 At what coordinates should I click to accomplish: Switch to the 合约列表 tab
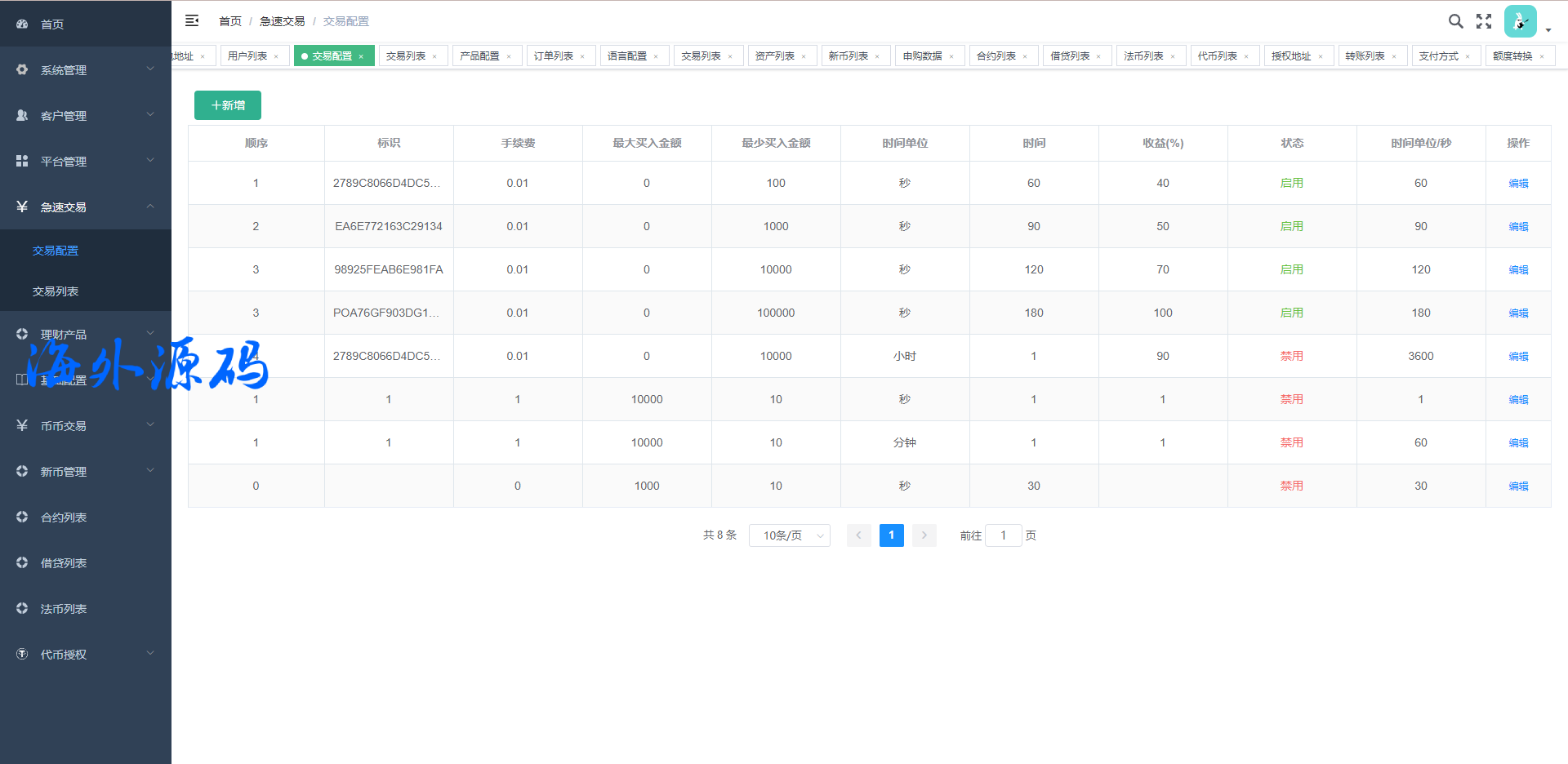(x=996, y=56)
